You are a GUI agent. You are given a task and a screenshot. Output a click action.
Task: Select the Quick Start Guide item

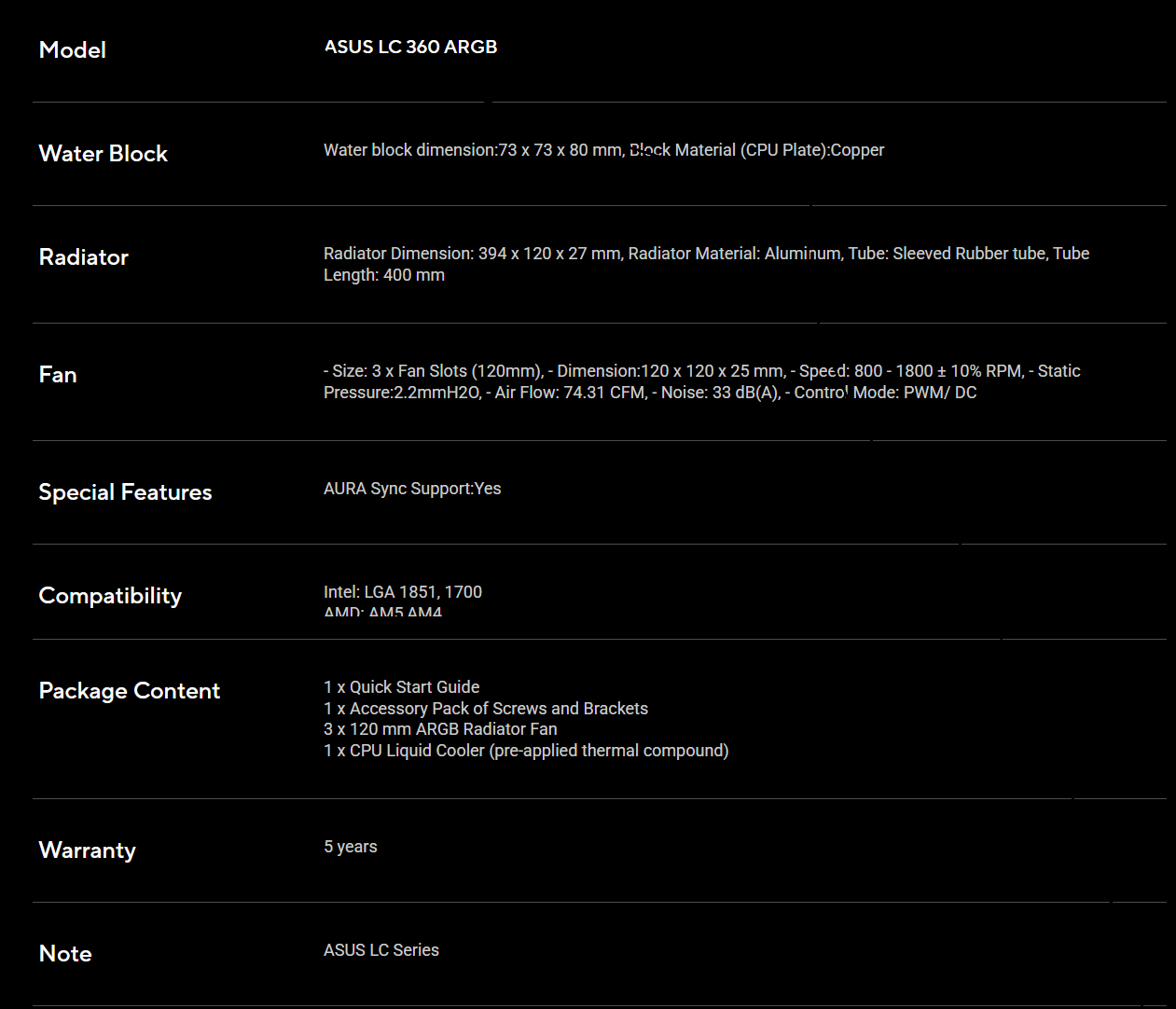tap(402, 687)
